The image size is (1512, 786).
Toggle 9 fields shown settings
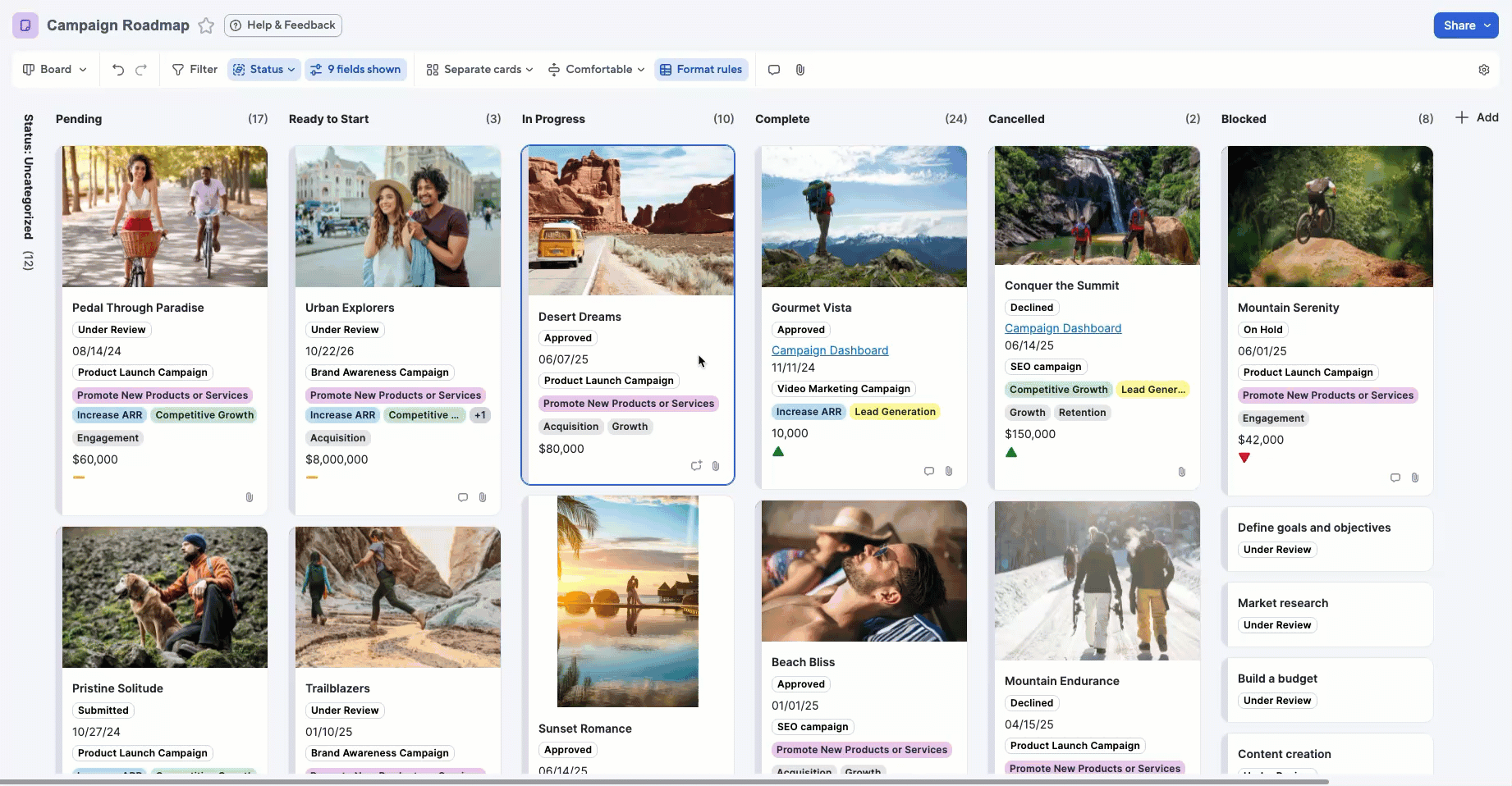(355, 69)
